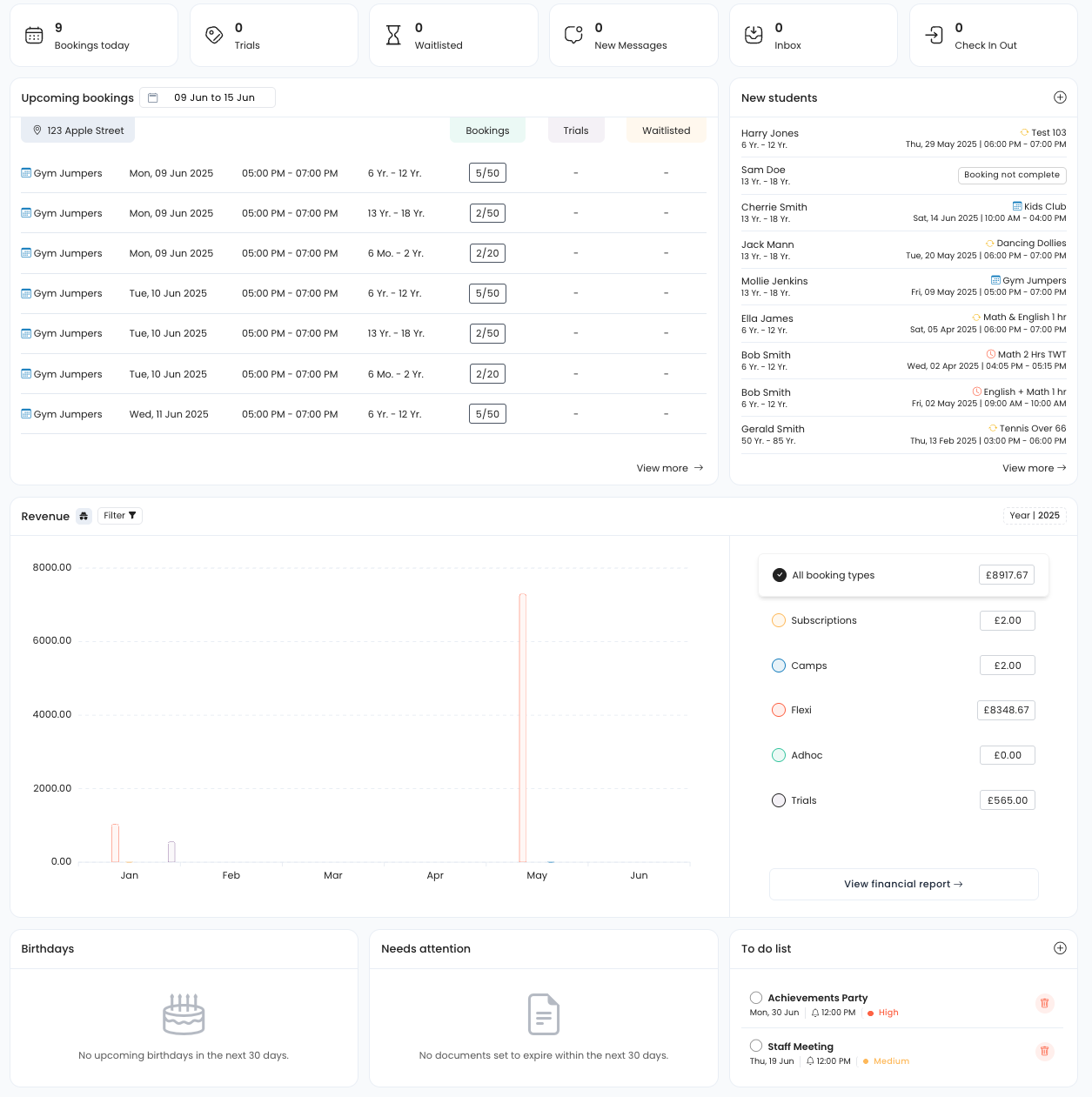Viewport: 1092px width, 1097px height.
Task: Delete the Staff Meeting task
Action: click(1045, 1052)
